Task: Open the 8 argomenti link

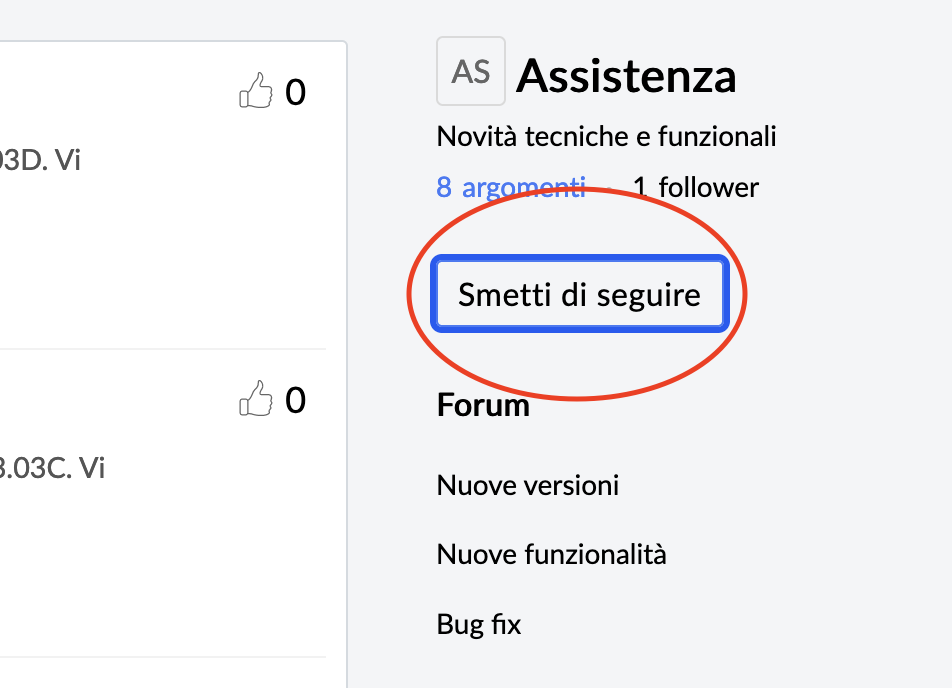Action: tap(511, 187)
